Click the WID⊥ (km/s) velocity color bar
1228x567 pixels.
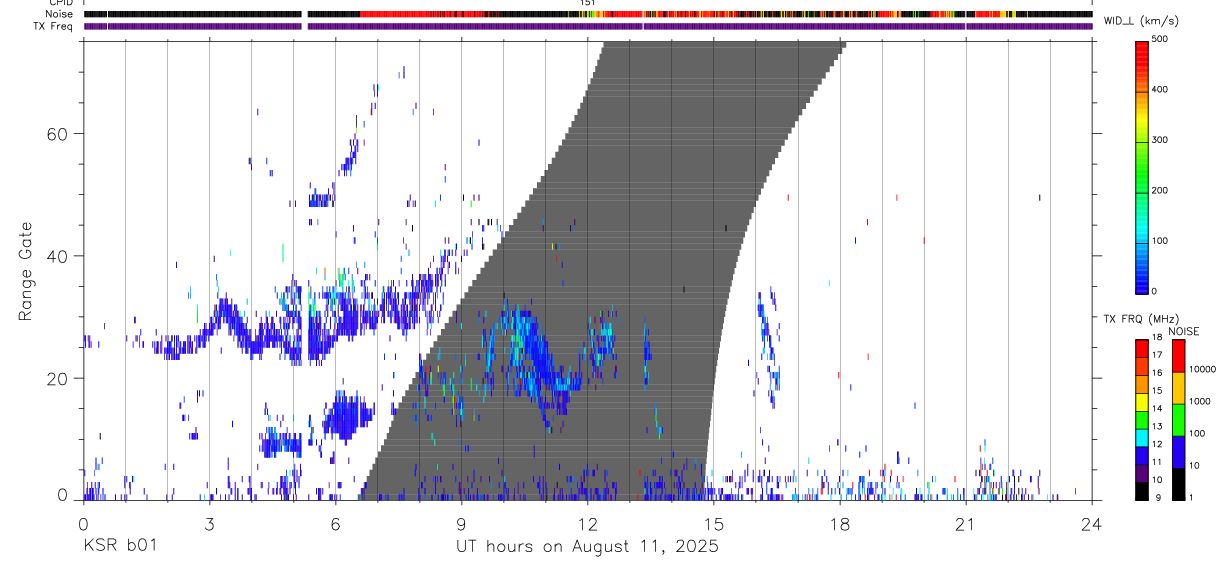point(1142,166)
